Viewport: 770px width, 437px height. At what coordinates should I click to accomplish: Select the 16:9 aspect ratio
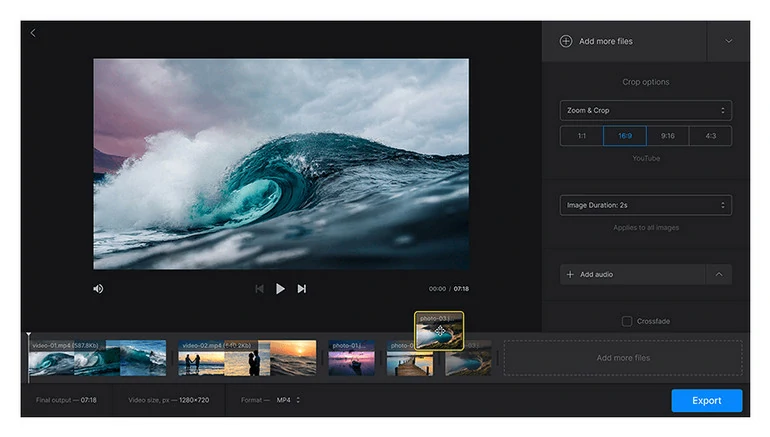click(x=625, y=136)
